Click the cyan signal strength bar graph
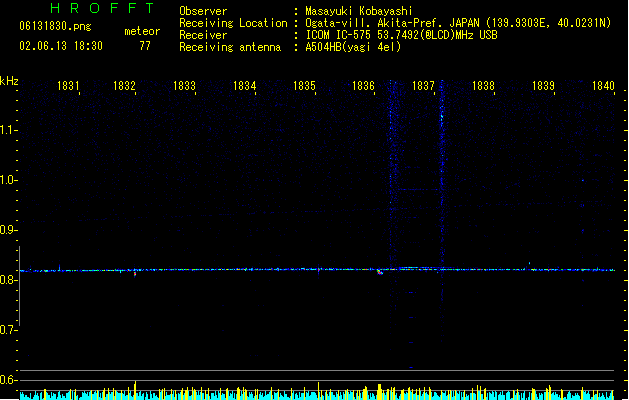This screenshot has width=629, height=400. 317,395
